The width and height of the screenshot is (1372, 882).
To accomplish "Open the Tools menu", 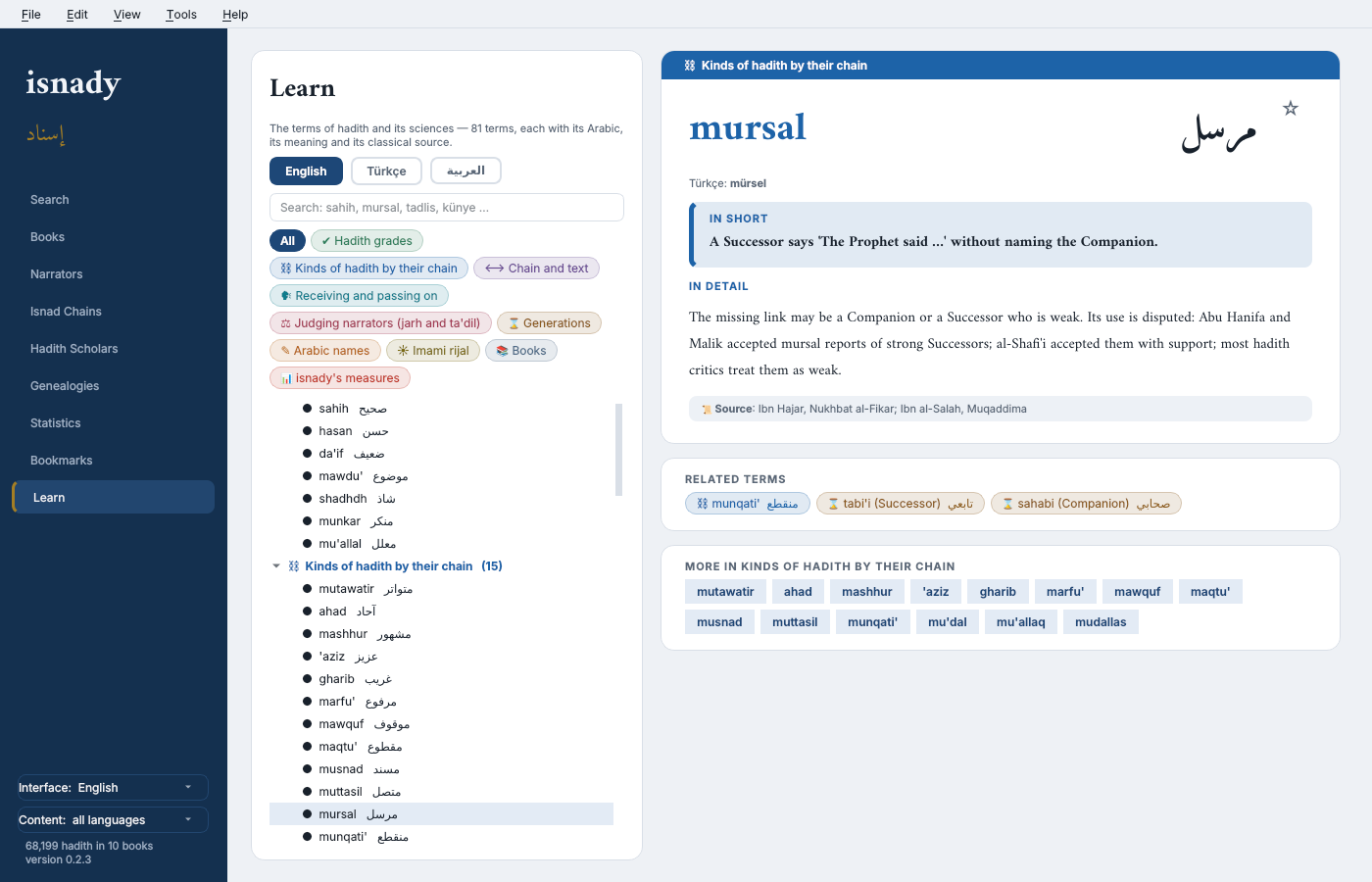I will point(181,14).
